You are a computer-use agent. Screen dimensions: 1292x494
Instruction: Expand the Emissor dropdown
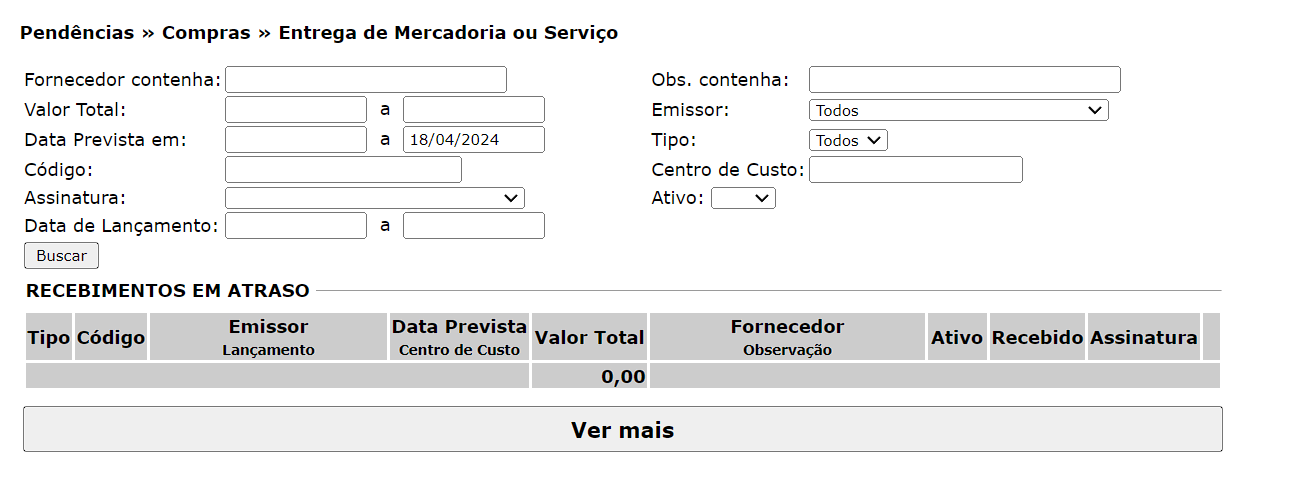point(958,110)
